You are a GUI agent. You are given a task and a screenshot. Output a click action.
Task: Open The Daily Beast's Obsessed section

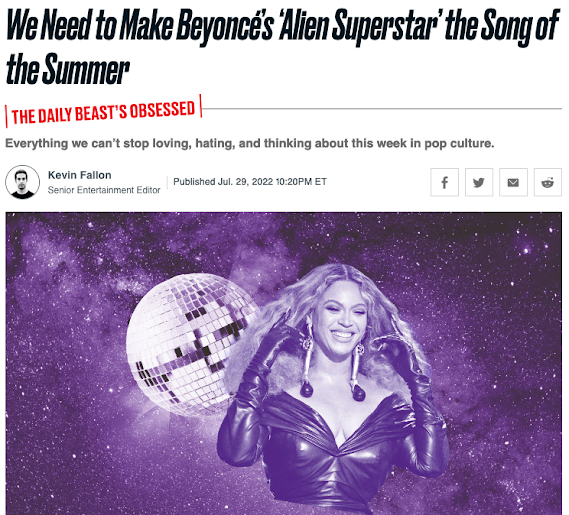[x=103, y=112]
